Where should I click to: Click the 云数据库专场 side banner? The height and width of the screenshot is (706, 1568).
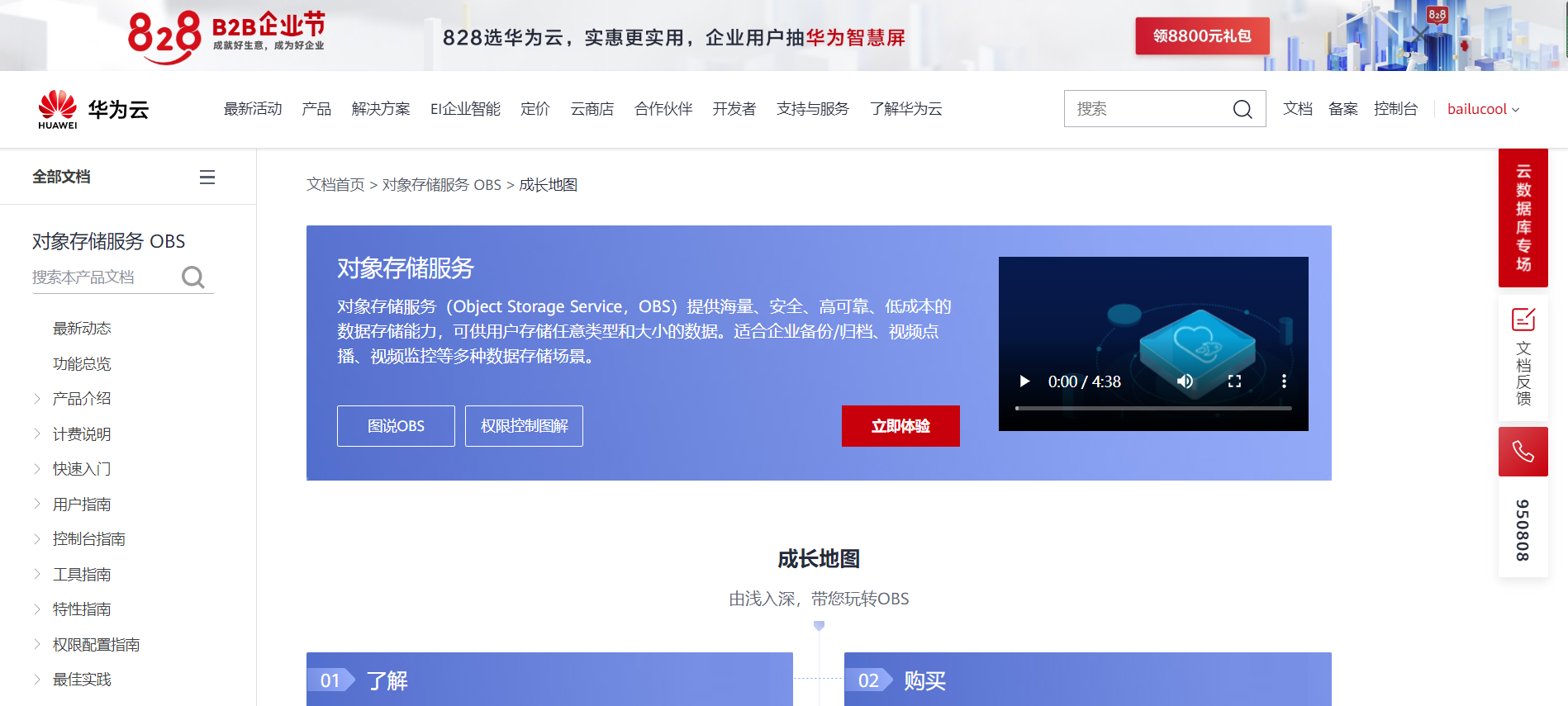(x=1523, y=218)
